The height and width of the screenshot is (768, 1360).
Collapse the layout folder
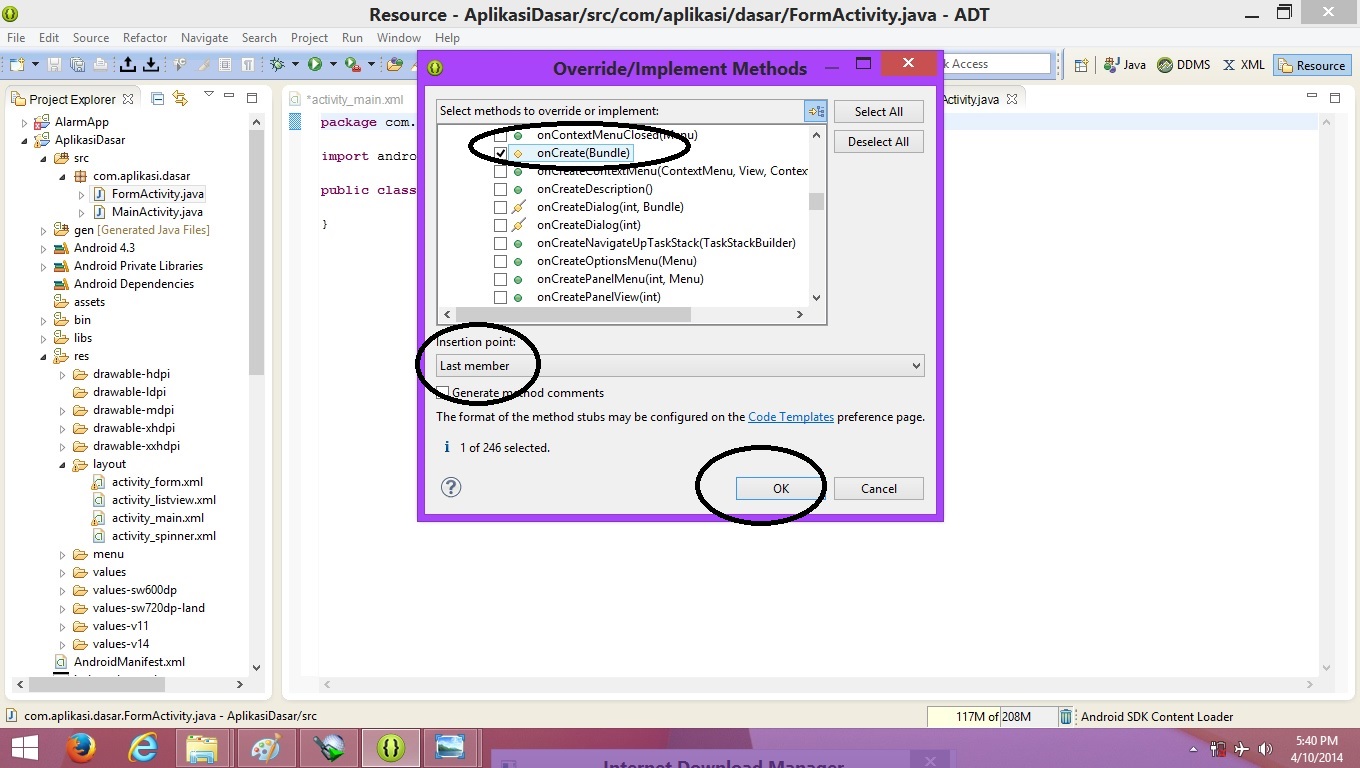coord(63,464)
